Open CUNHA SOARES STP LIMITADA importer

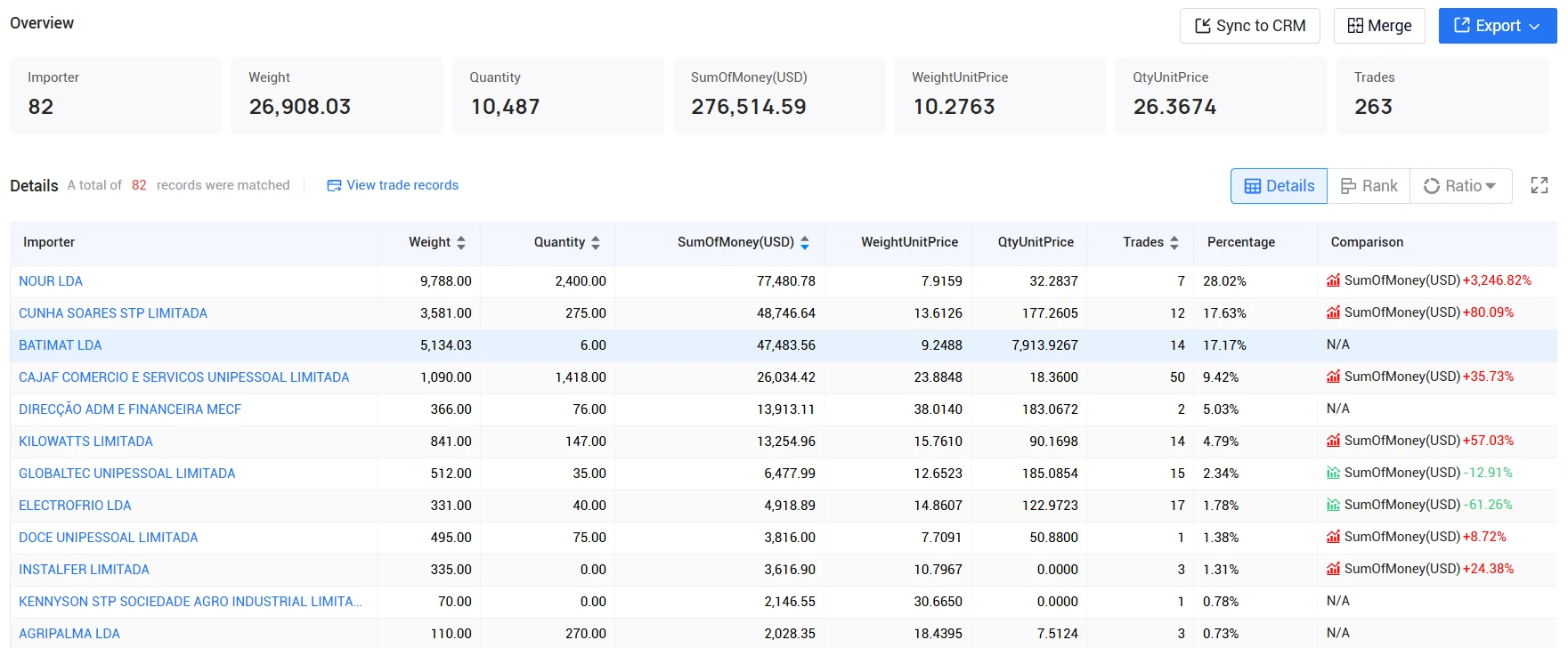click(x=113, y=313)
